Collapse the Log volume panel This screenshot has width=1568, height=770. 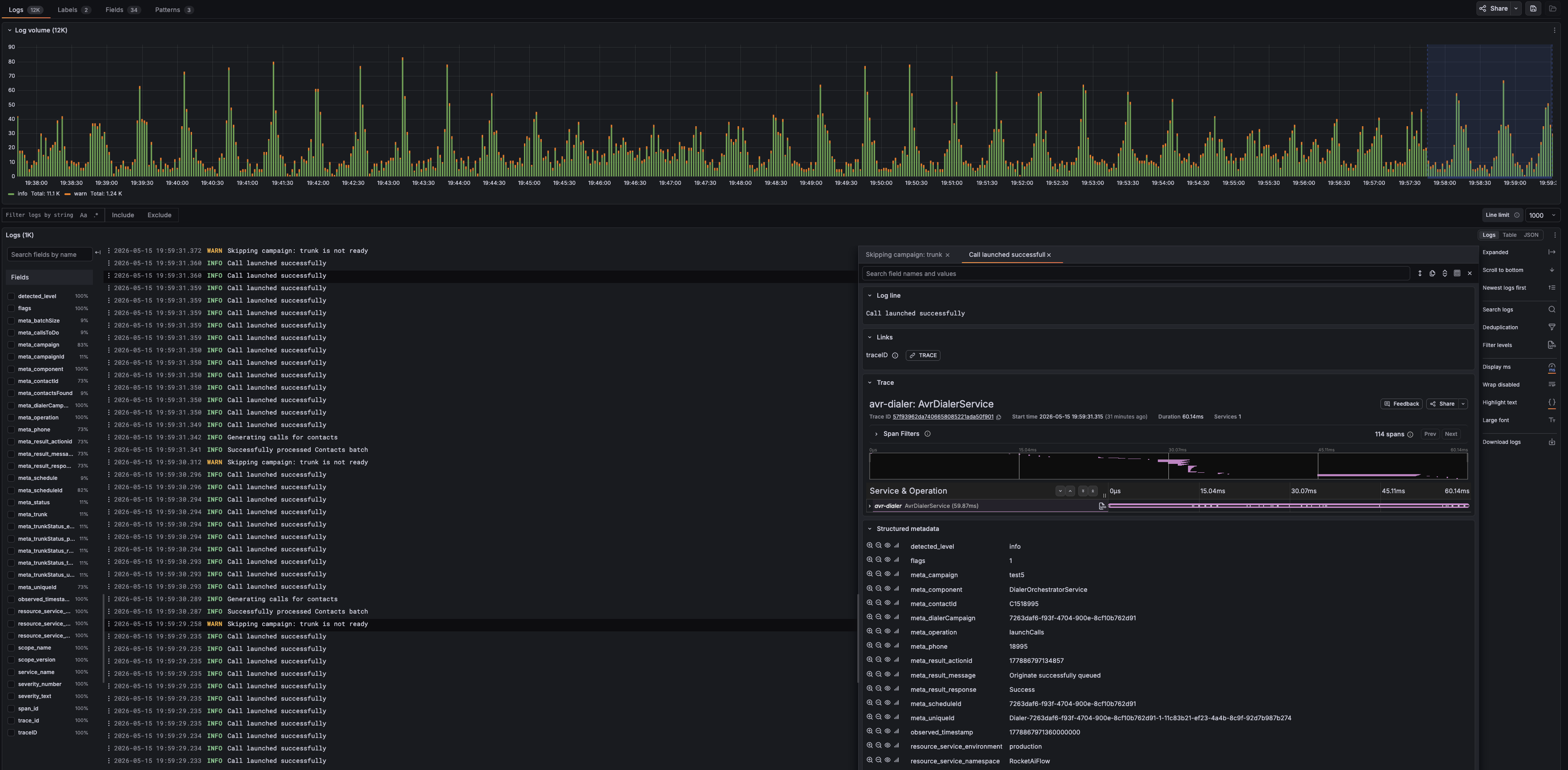pyautogui.click(x=9, y=30)
